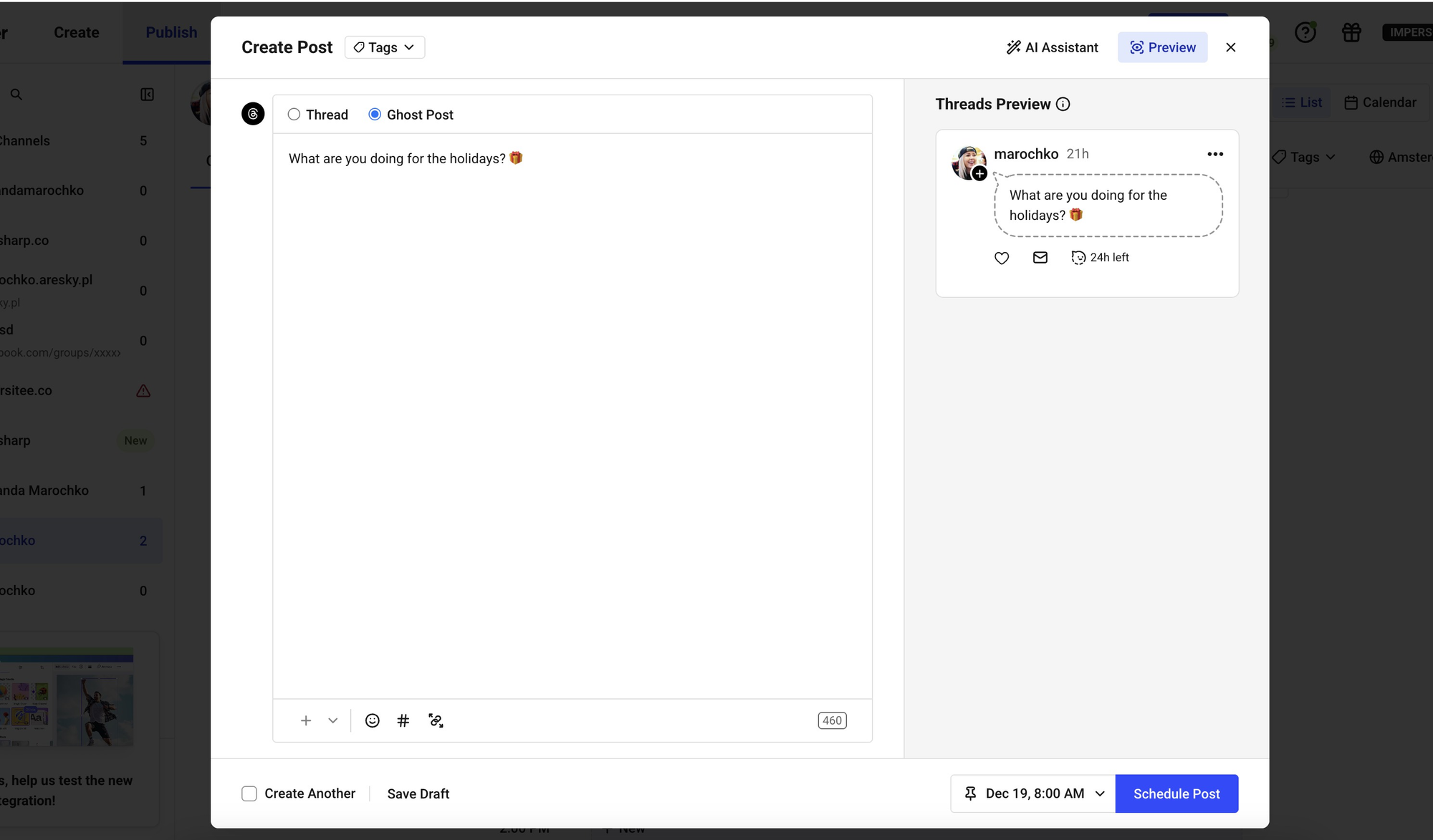Toggle the Preview tab button
The image size is (1433, 840).
(1162, 47)
